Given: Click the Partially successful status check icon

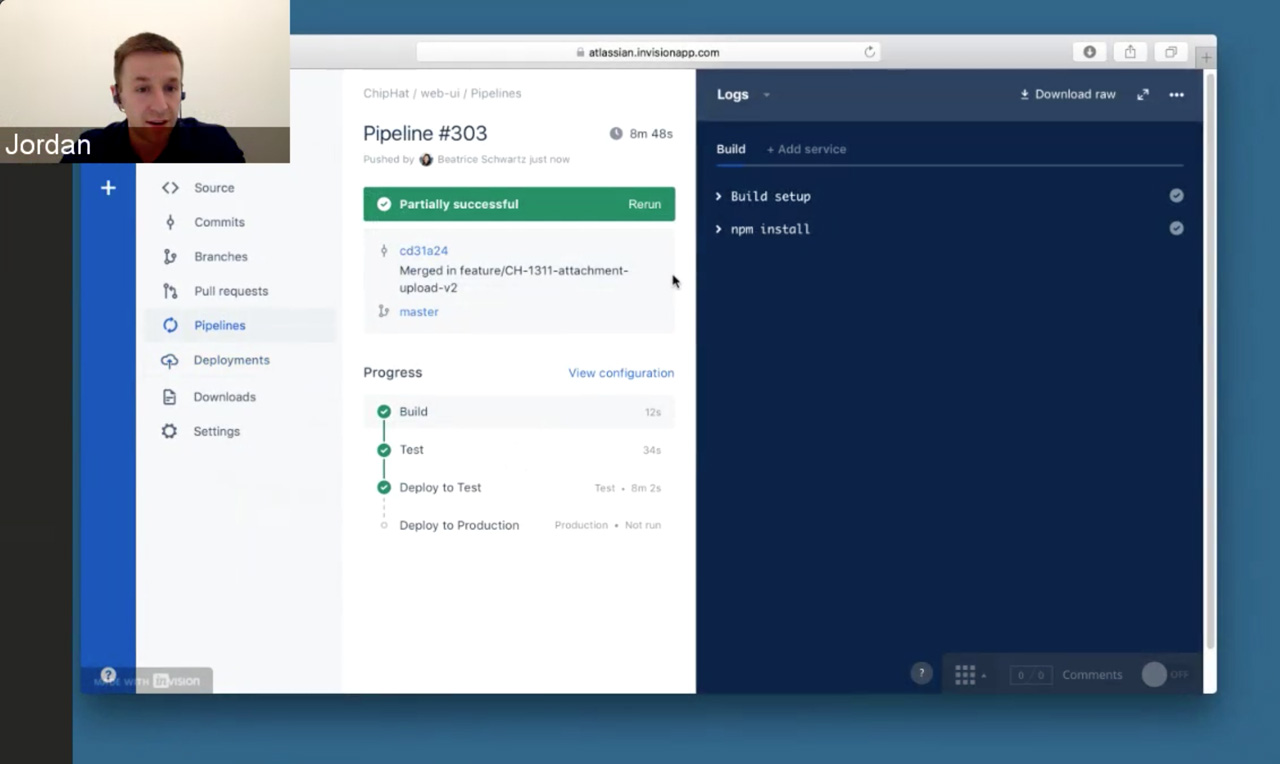Looking at the screenshot, I should 384,204.
